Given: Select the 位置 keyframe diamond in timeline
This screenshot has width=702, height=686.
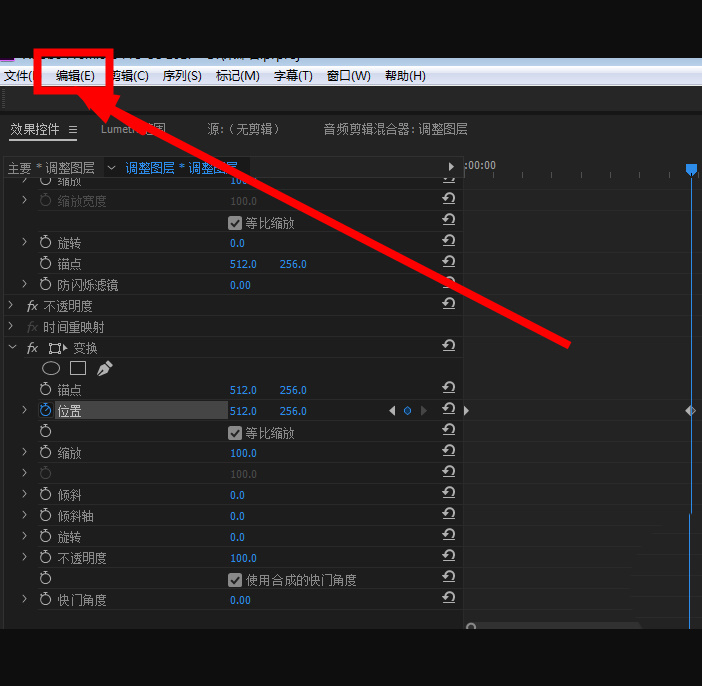Looking at the screenshot, I should pos(690,411).
